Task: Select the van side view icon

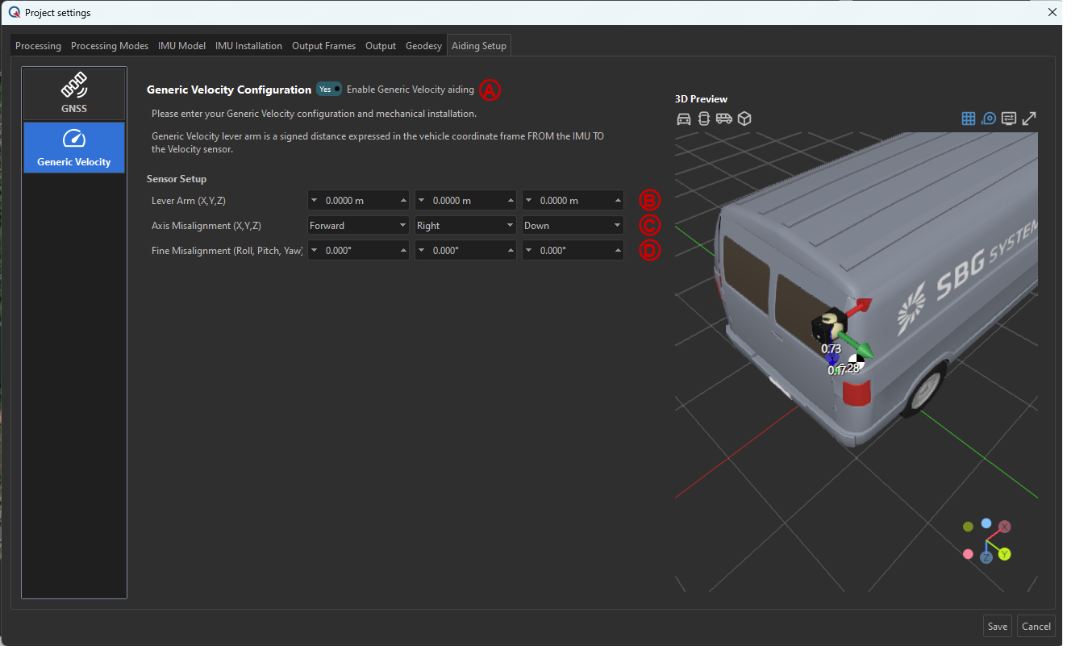Action: (x=724, y=118)
